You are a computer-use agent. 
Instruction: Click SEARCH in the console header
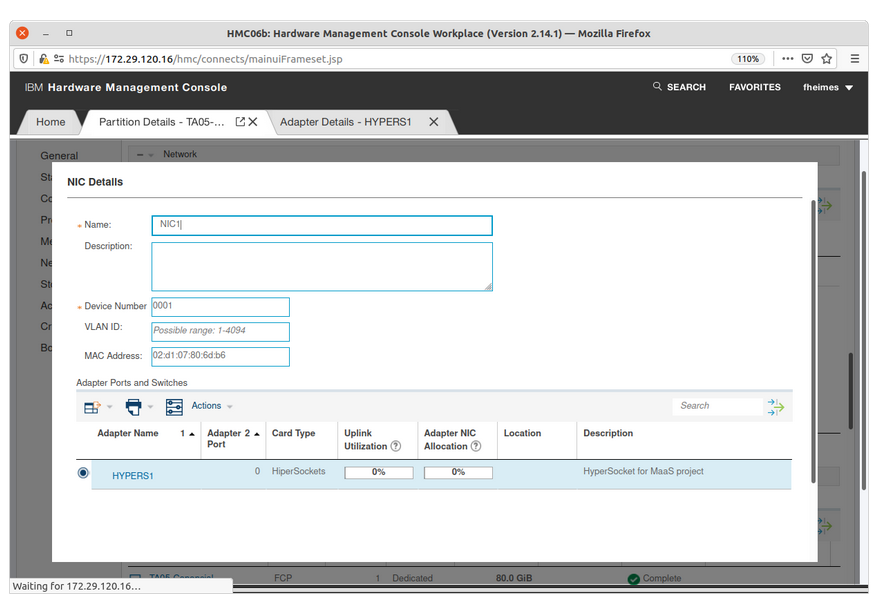[680, 88]
